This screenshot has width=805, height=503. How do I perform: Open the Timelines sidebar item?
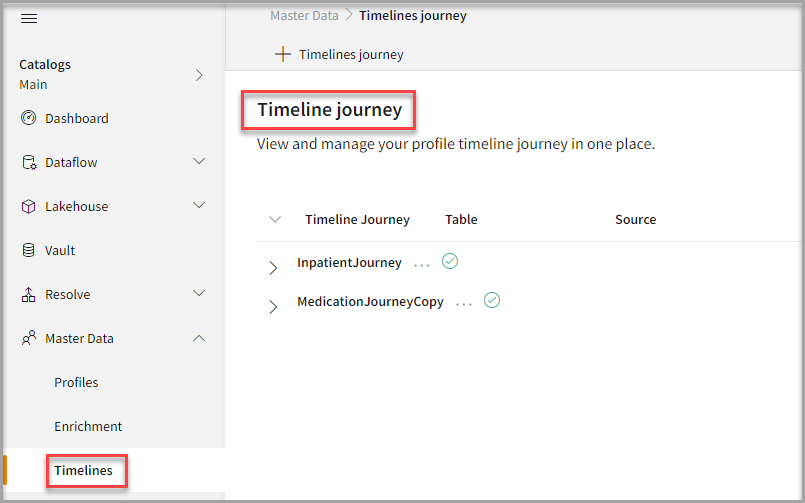(84, 470)
